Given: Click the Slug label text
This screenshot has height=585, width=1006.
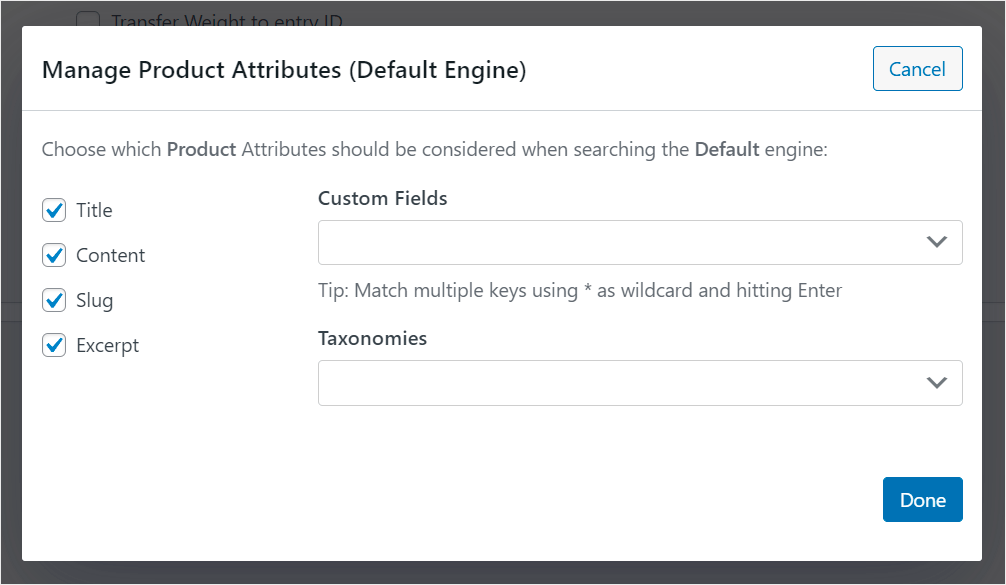Looking at the screenshot, I should (x=94, y=301).
